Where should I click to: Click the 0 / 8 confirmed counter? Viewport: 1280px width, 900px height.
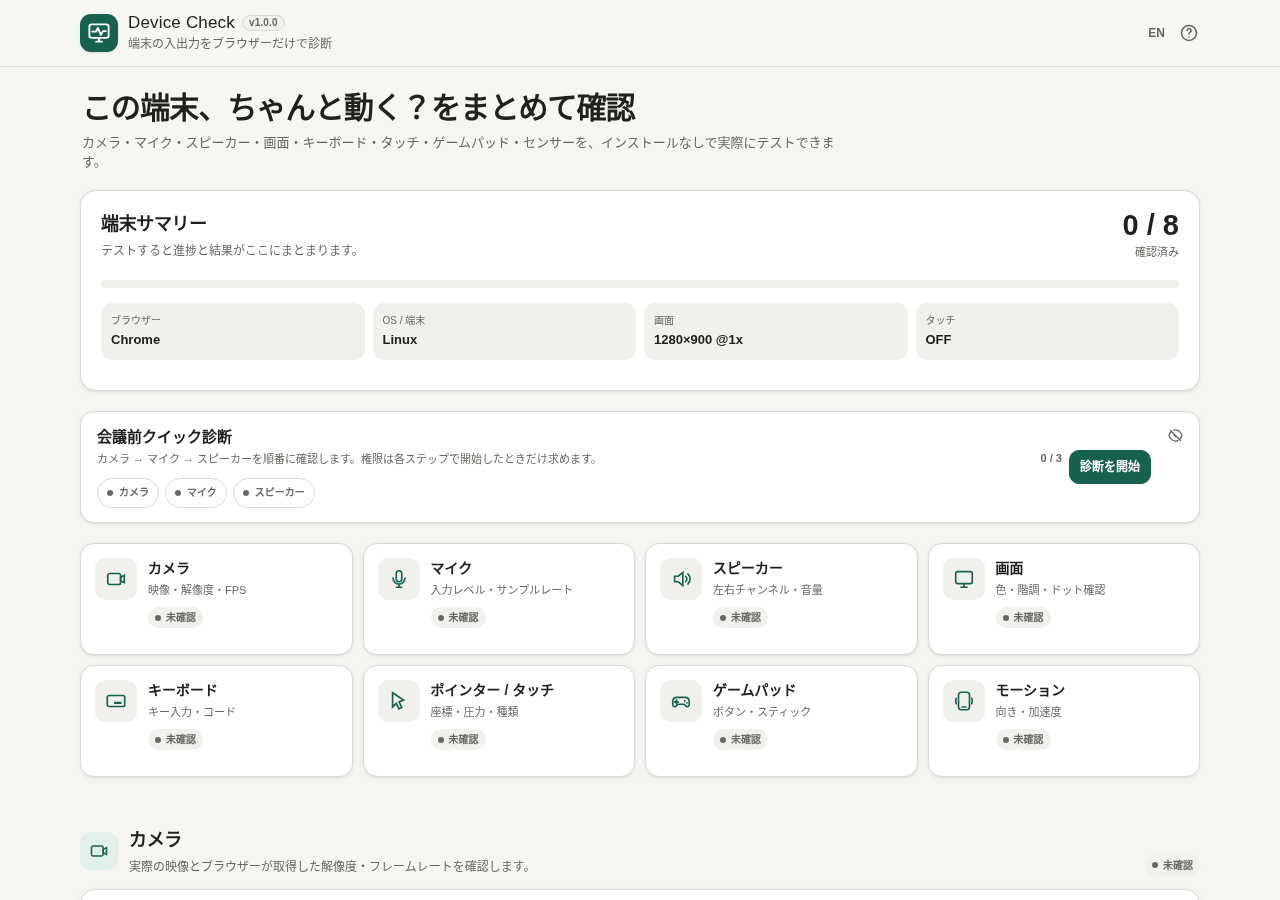coord(1150,225)
